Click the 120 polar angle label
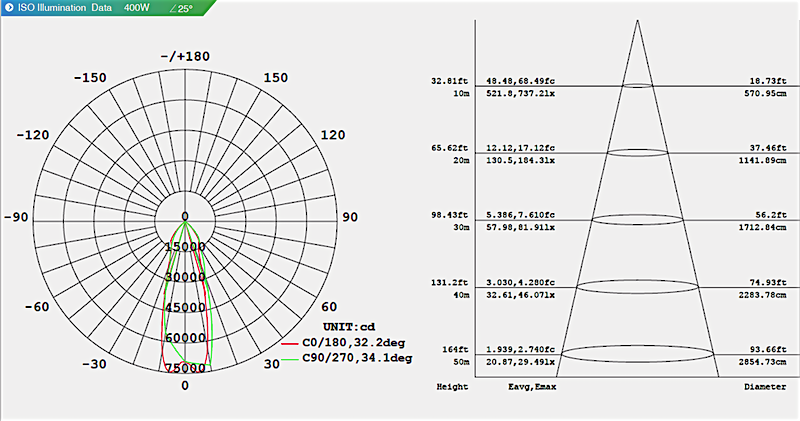This screenshot has height=421, width=800. (333, 135)
